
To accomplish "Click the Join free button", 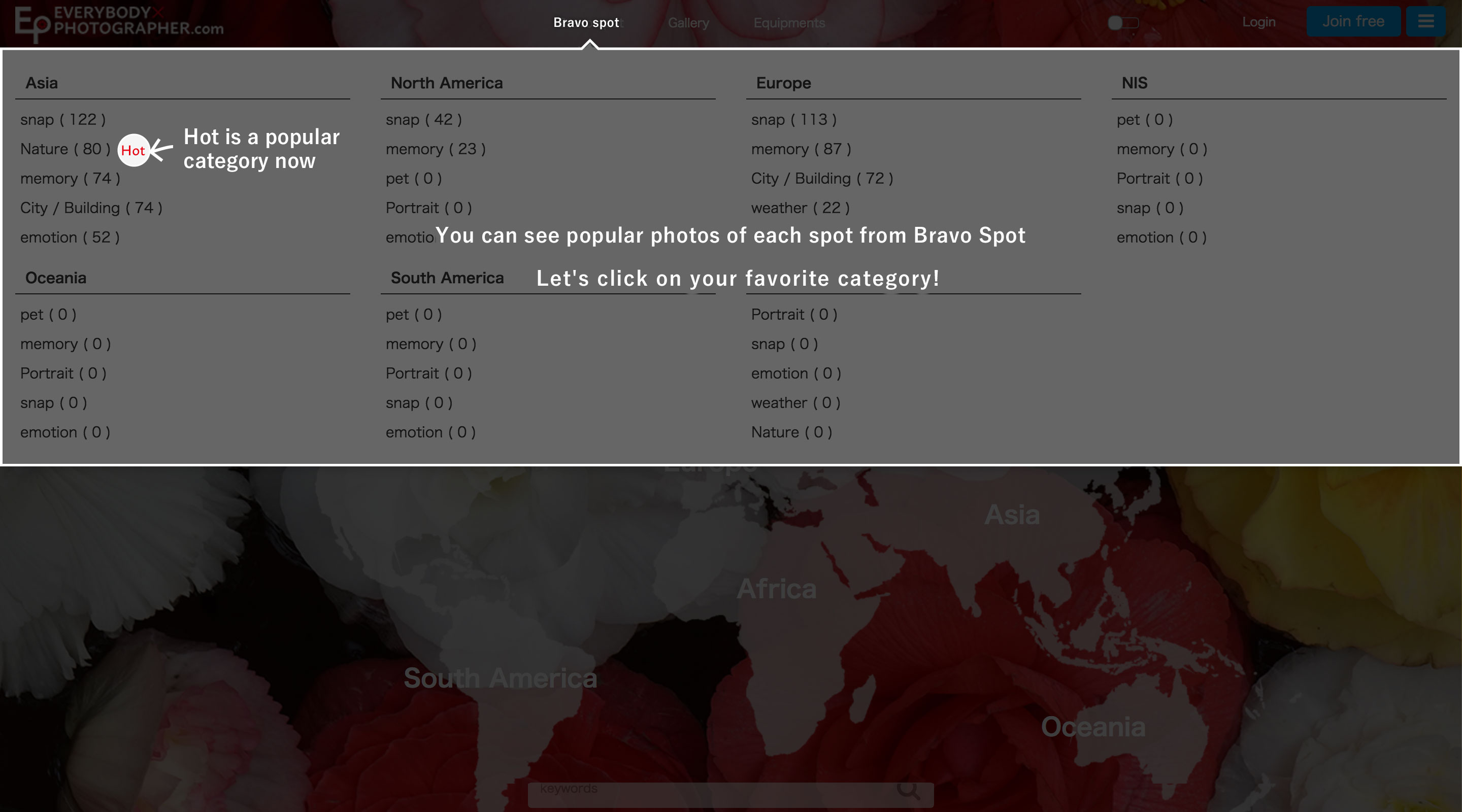I will coord(1353,21).
